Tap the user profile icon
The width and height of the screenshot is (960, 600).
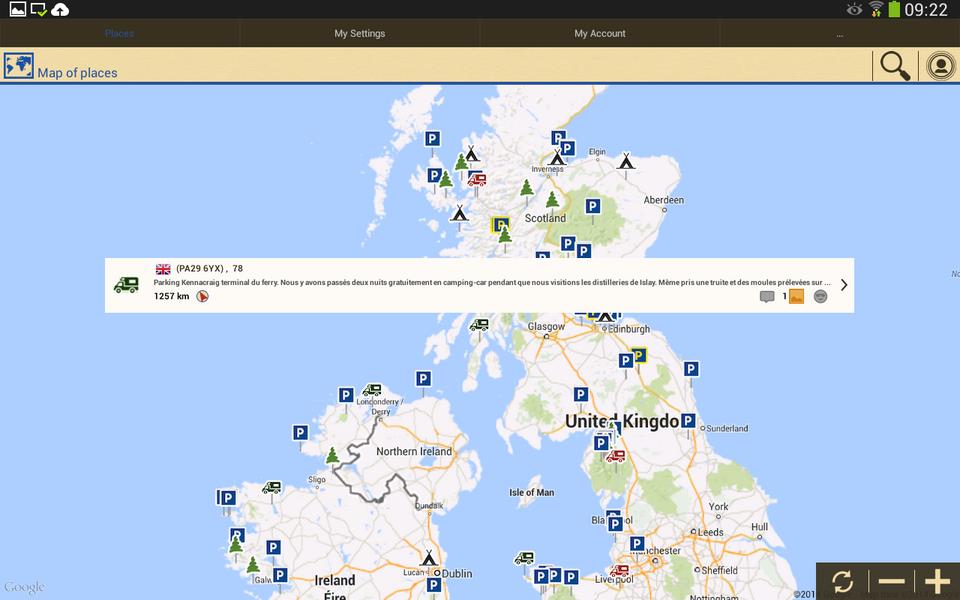[940, 66]
